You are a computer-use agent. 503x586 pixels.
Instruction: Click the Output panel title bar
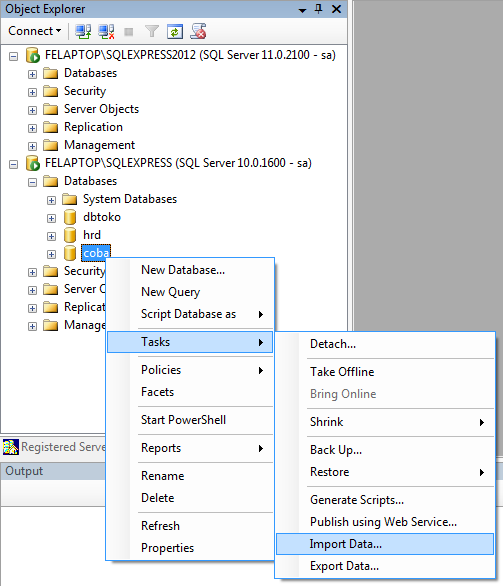point(53,471)
